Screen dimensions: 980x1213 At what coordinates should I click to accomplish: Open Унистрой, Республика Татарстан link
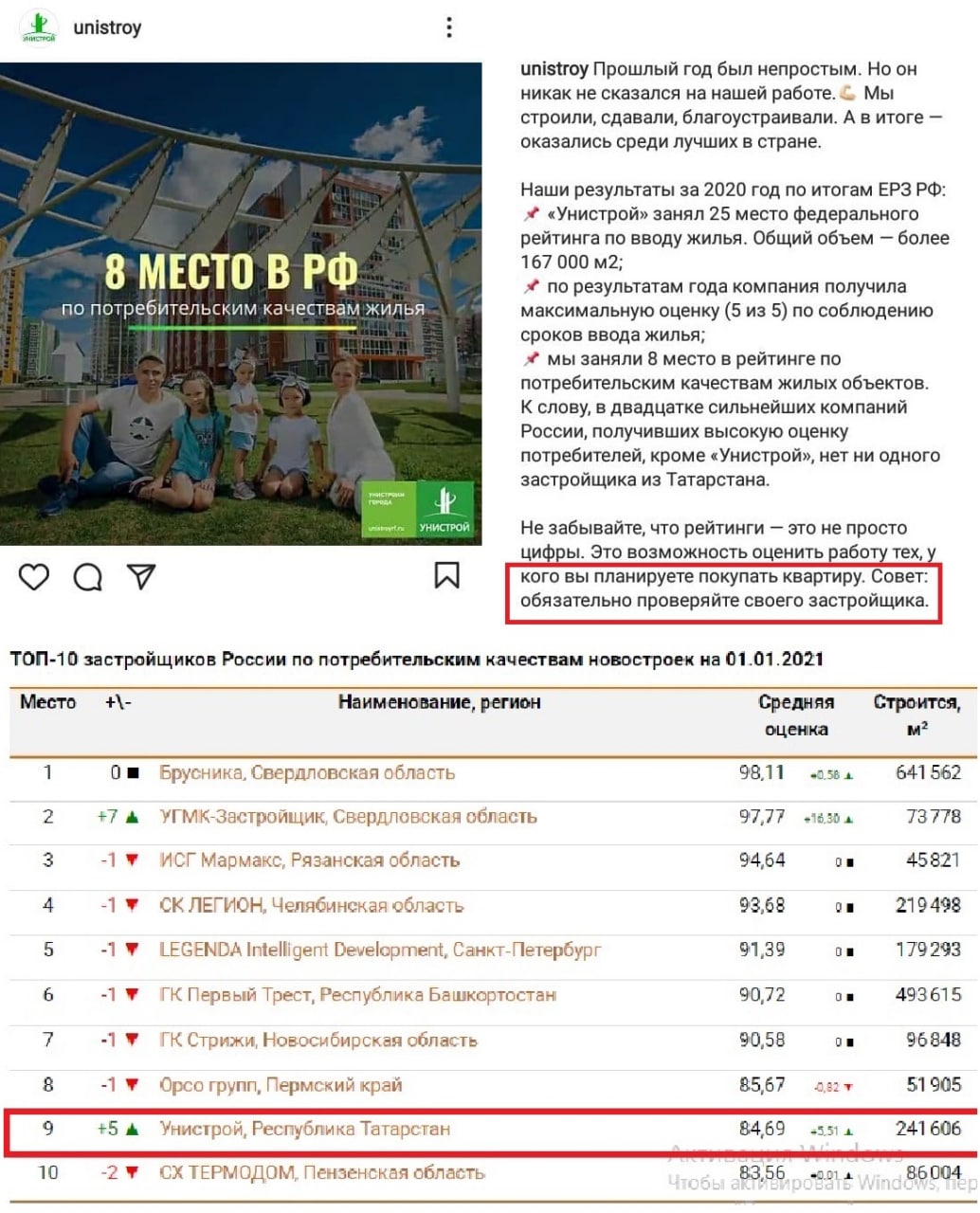[x=304, y=1129]
